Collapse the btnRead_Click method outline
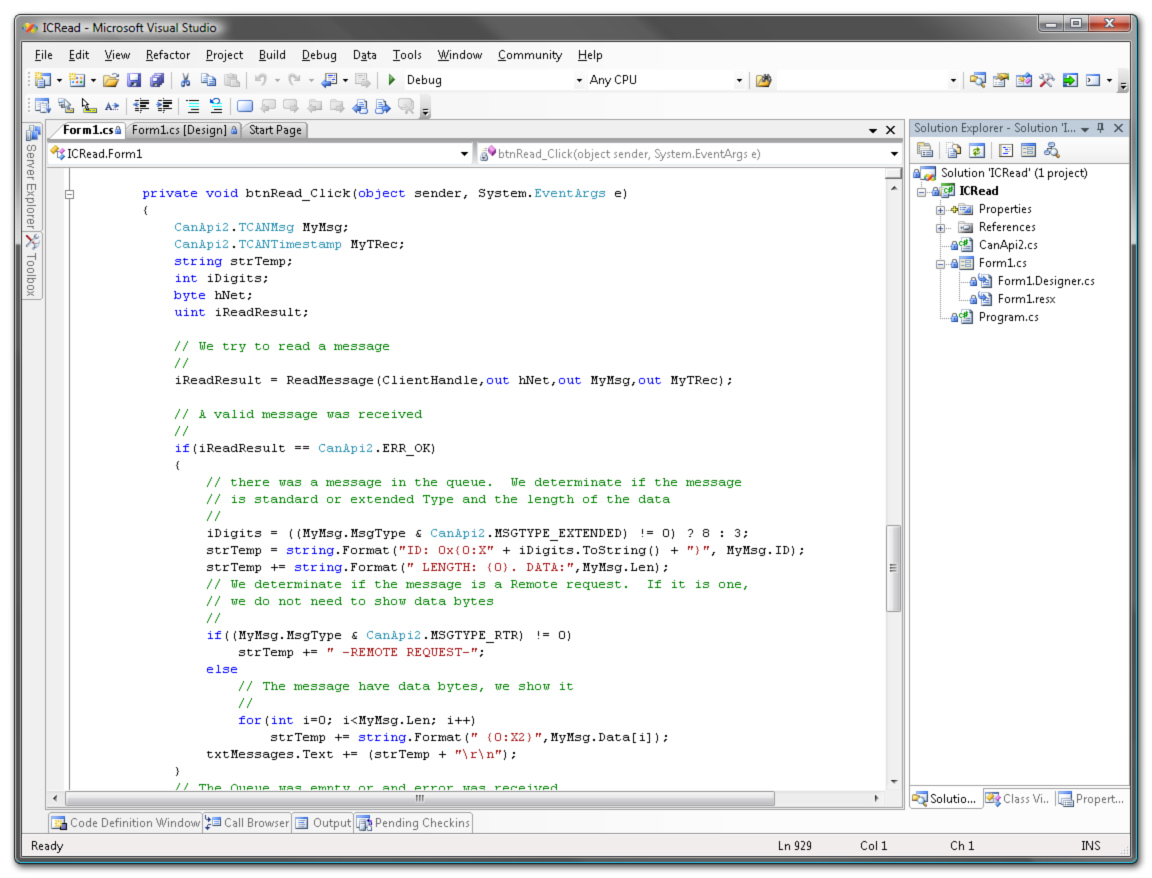Screen dimensions: 1152x878 pos(69,194)
